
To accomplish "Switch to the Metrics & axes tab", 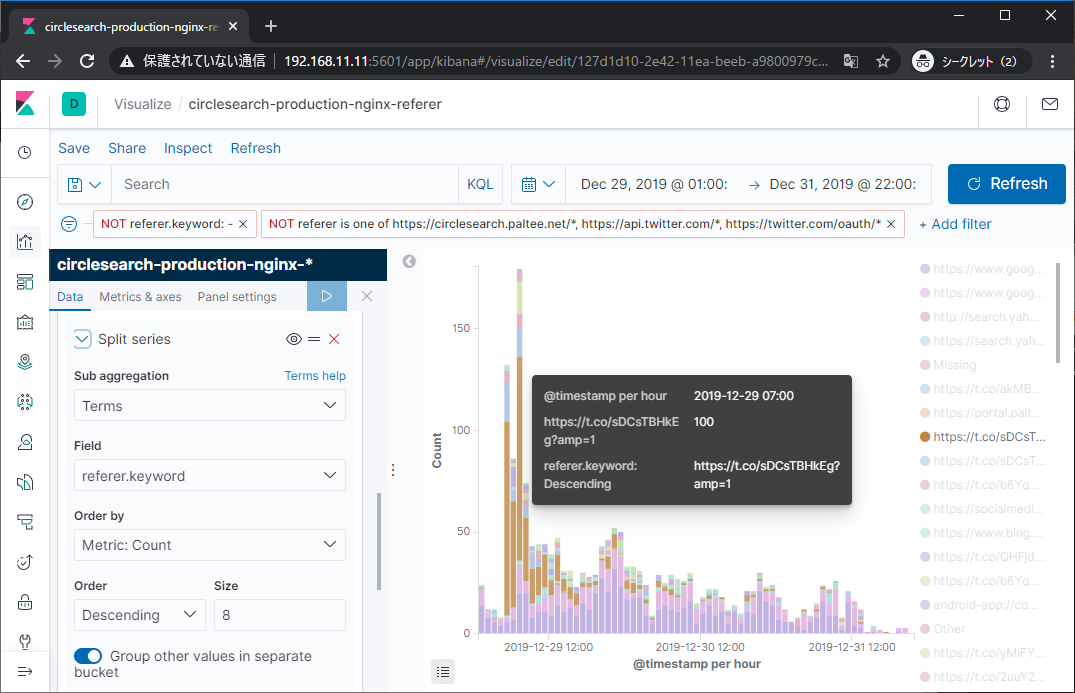I will click(140, 297).
